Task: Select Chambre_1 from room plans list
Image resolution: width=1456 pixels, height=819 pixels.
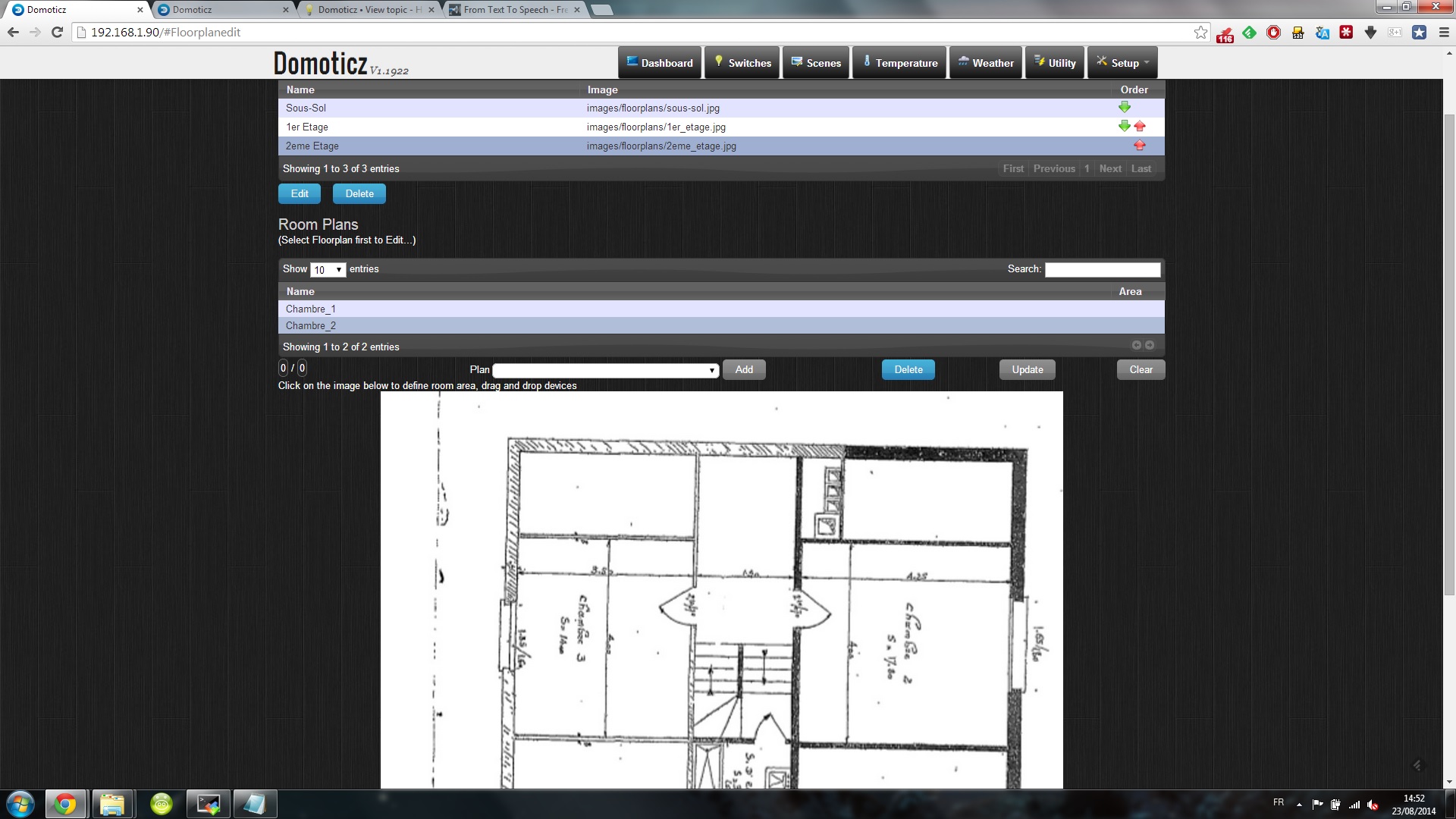Action: coord(310,308)
